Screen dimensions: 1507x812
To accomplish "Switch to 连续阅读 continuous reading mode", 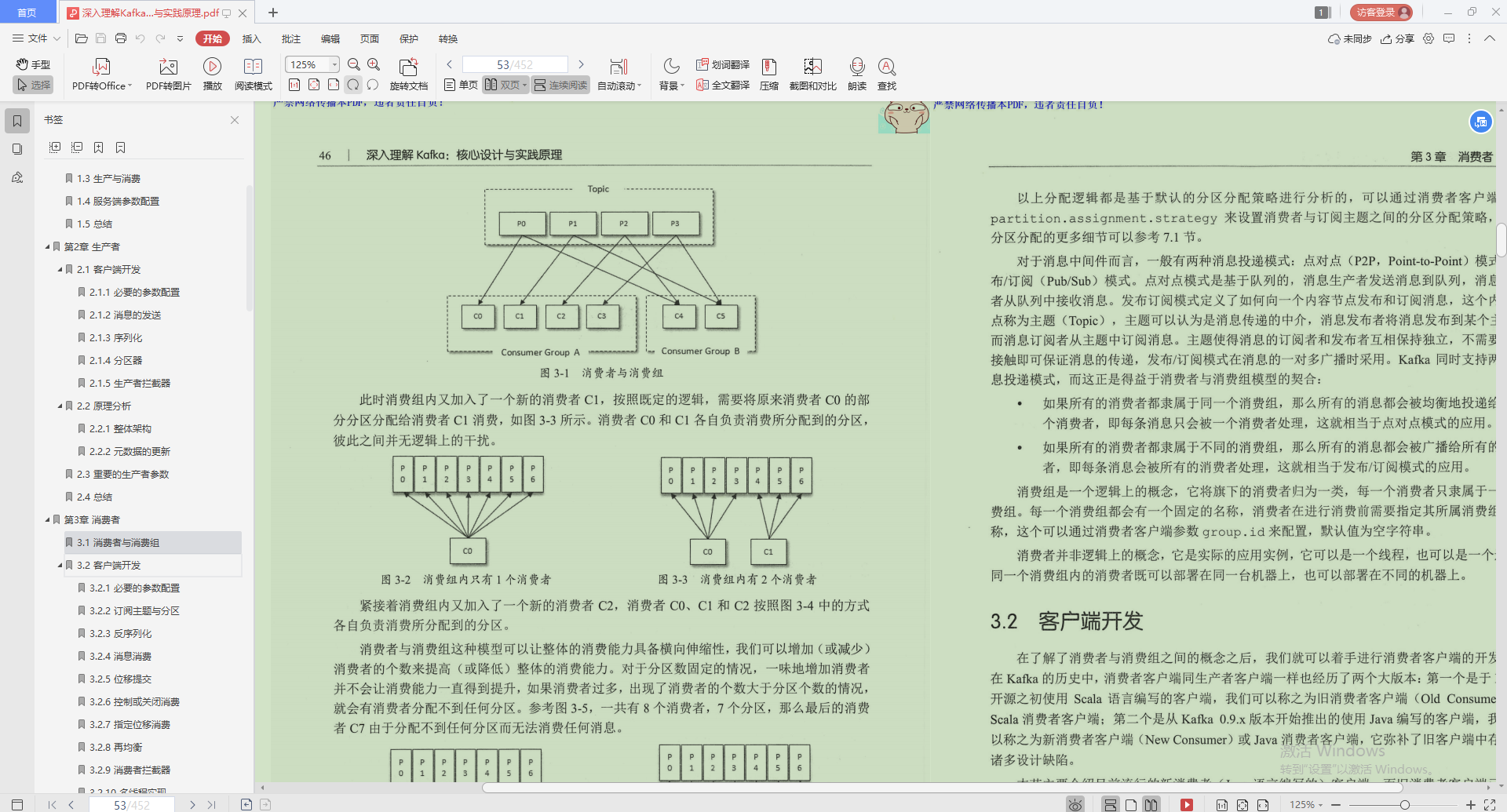I will tap(560, 85).
